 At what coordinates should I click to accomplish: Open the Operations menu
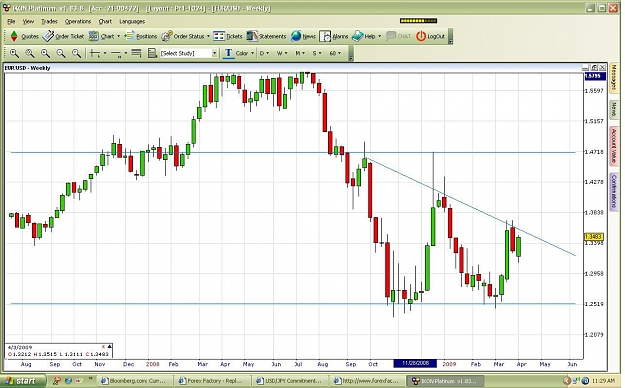(x=78, y=22)
